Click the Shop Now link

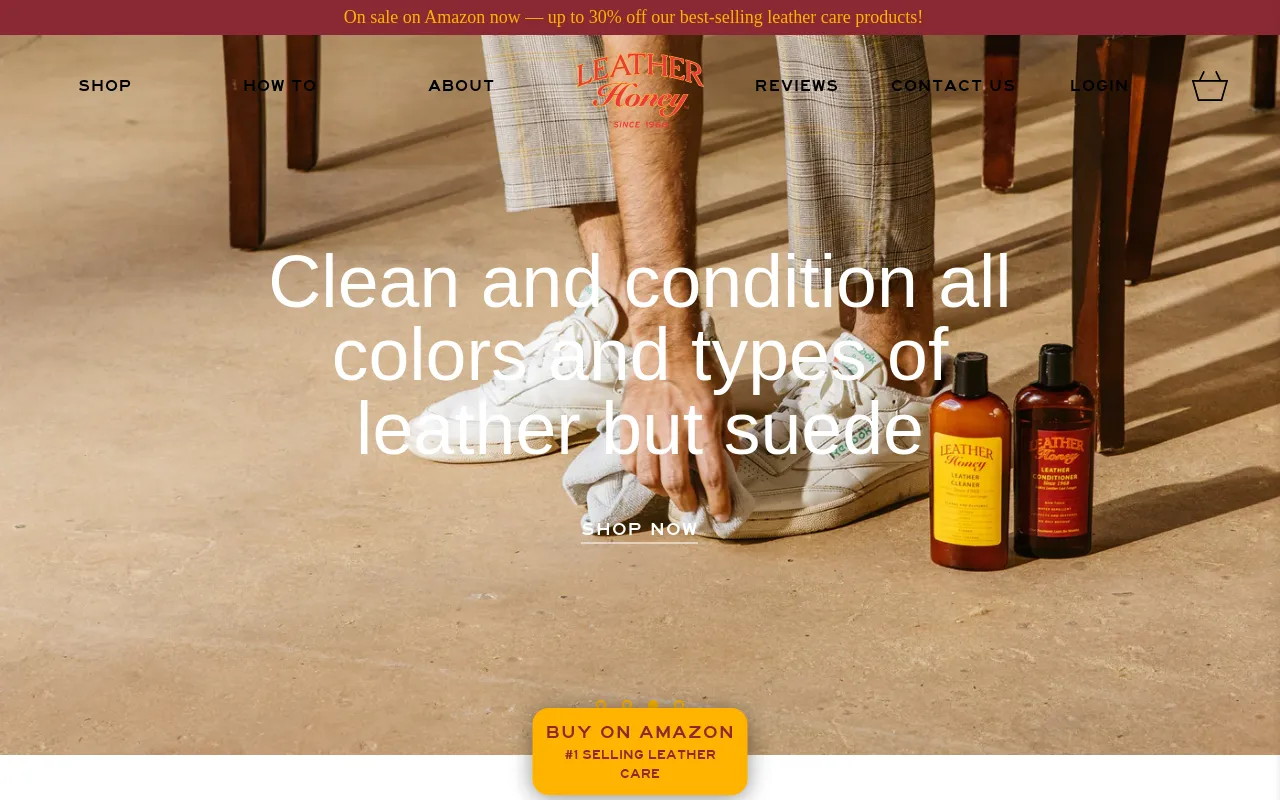coord(640,530)
